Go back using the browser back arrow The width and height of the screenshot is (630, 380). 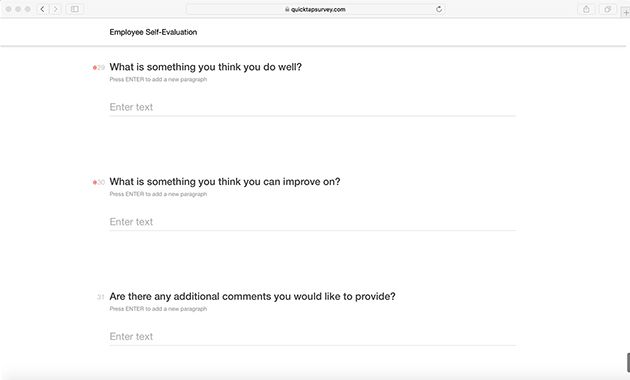(x=42, y=9)
